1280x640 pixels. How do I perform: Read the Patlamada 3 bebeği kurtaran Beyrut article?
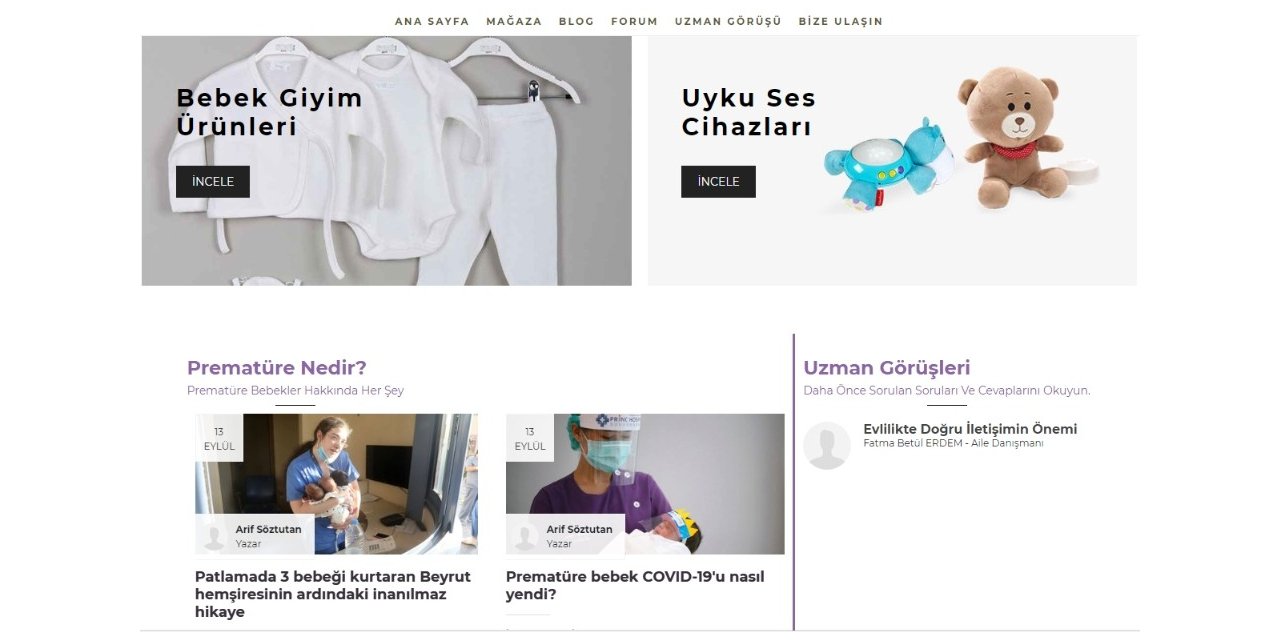(333, 594)
